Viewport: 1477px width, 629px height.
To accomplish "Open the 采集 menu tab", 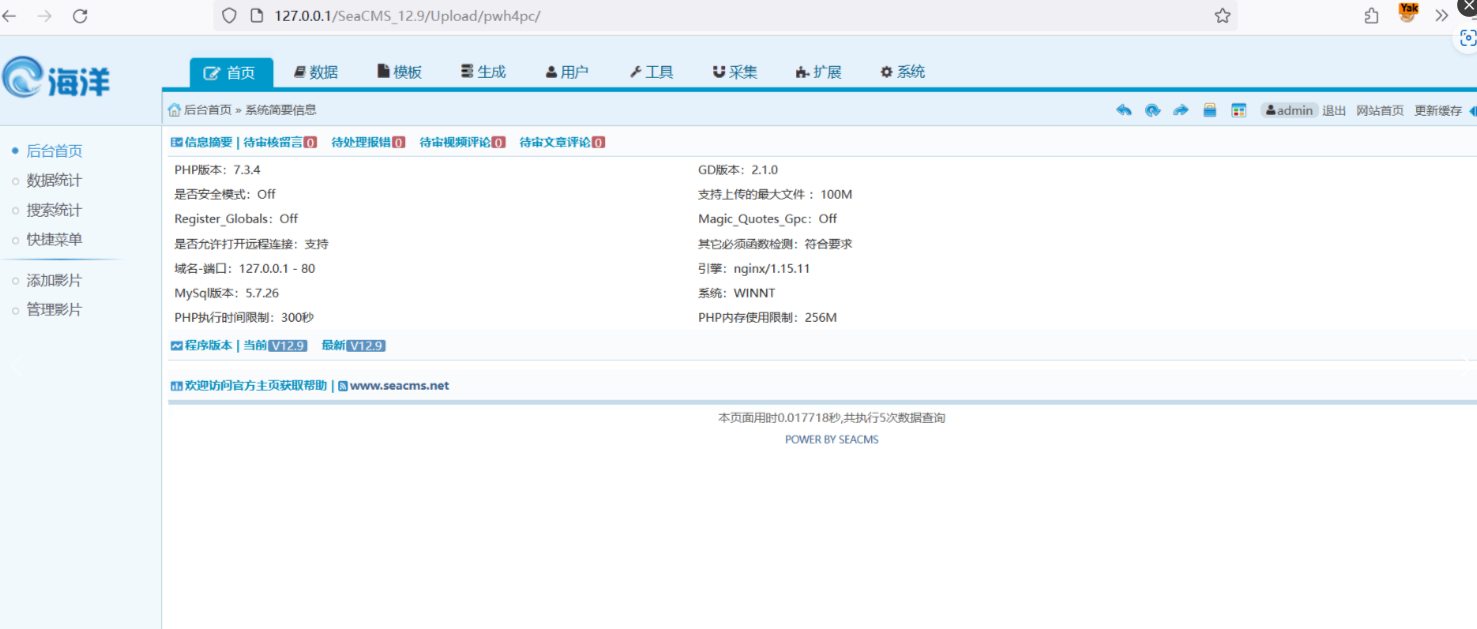I will pos(735,72).
